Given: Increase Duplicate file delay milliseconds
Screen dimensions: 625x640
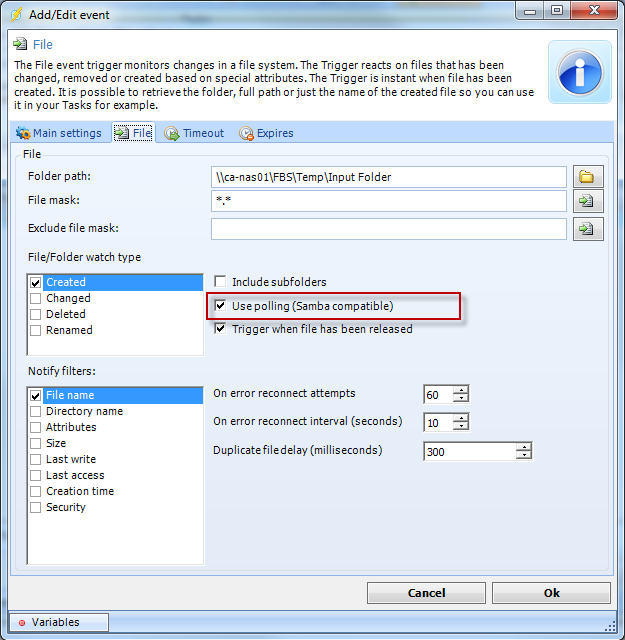Looking at the screenshot, I should pos(524,446).
